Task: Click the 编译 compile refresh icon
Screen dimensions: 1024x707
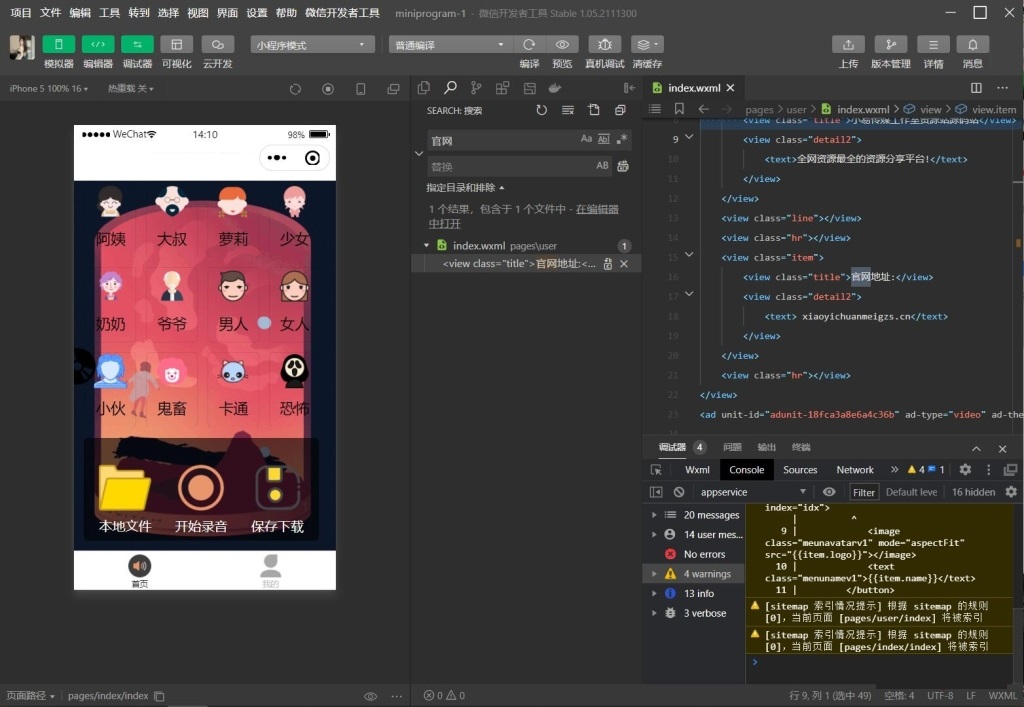Action: (x=529, y=45)
